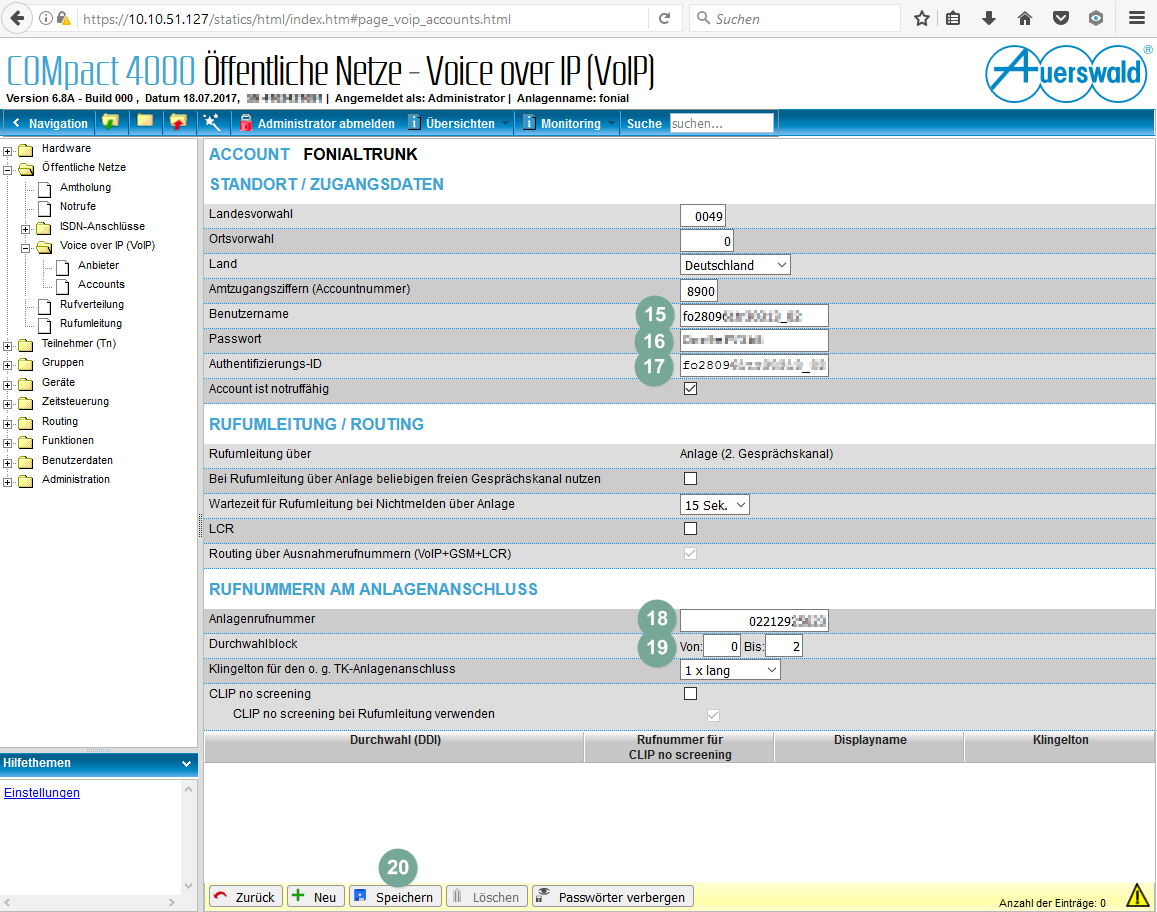
Task: Select Administration in the navigation tree
Action: (75, 480)
